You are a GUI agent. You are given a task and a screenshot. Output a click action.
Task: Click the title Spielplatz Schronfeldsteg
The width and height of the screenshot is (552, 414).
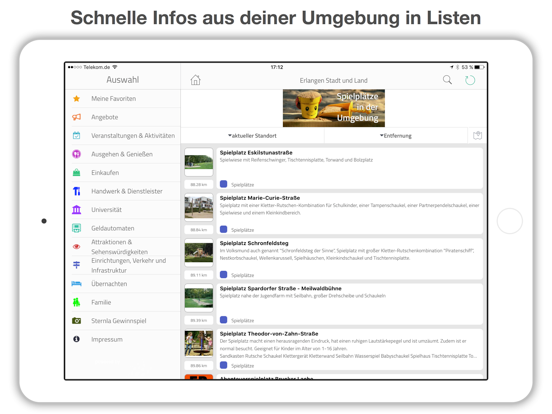(254, 243)
